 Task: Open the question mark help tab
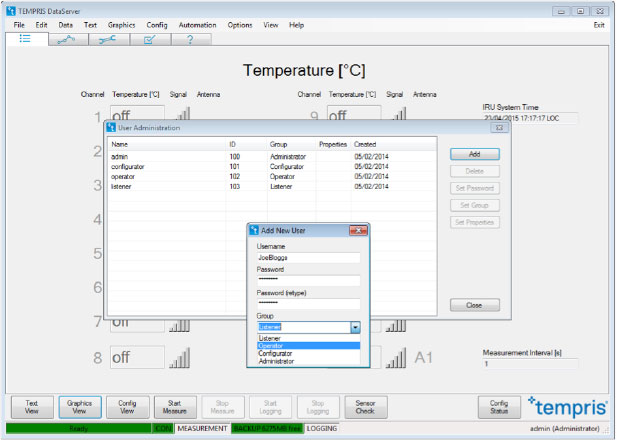tap(190, 39)
